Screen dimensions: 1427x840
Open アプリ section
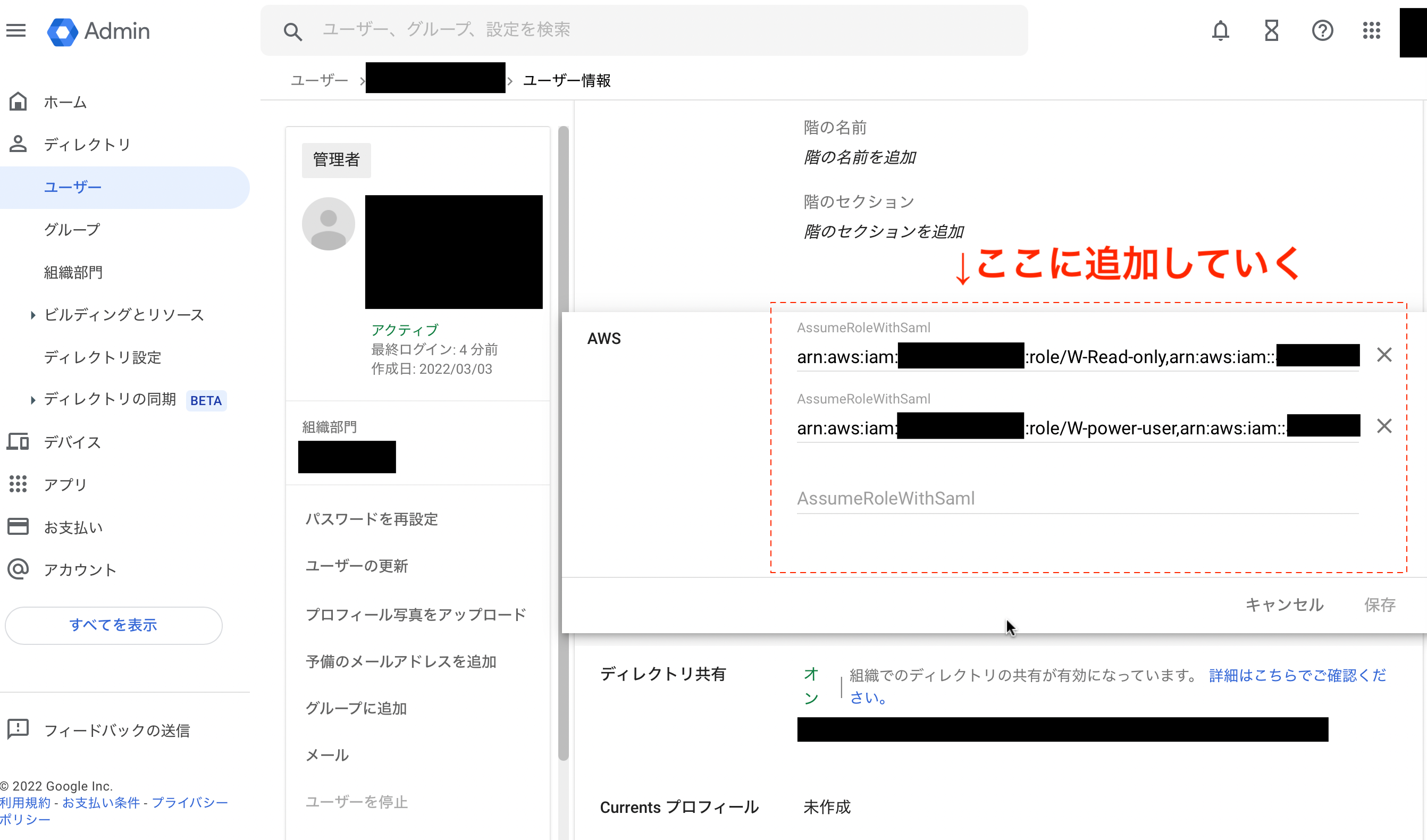click(66, 485)
